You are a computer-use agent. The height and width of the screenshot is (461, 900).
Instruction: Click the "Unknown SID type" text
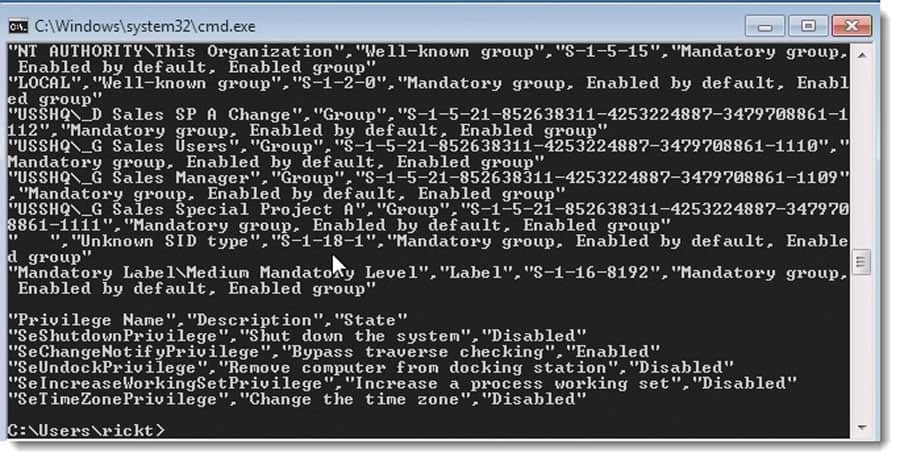[165, 241]
